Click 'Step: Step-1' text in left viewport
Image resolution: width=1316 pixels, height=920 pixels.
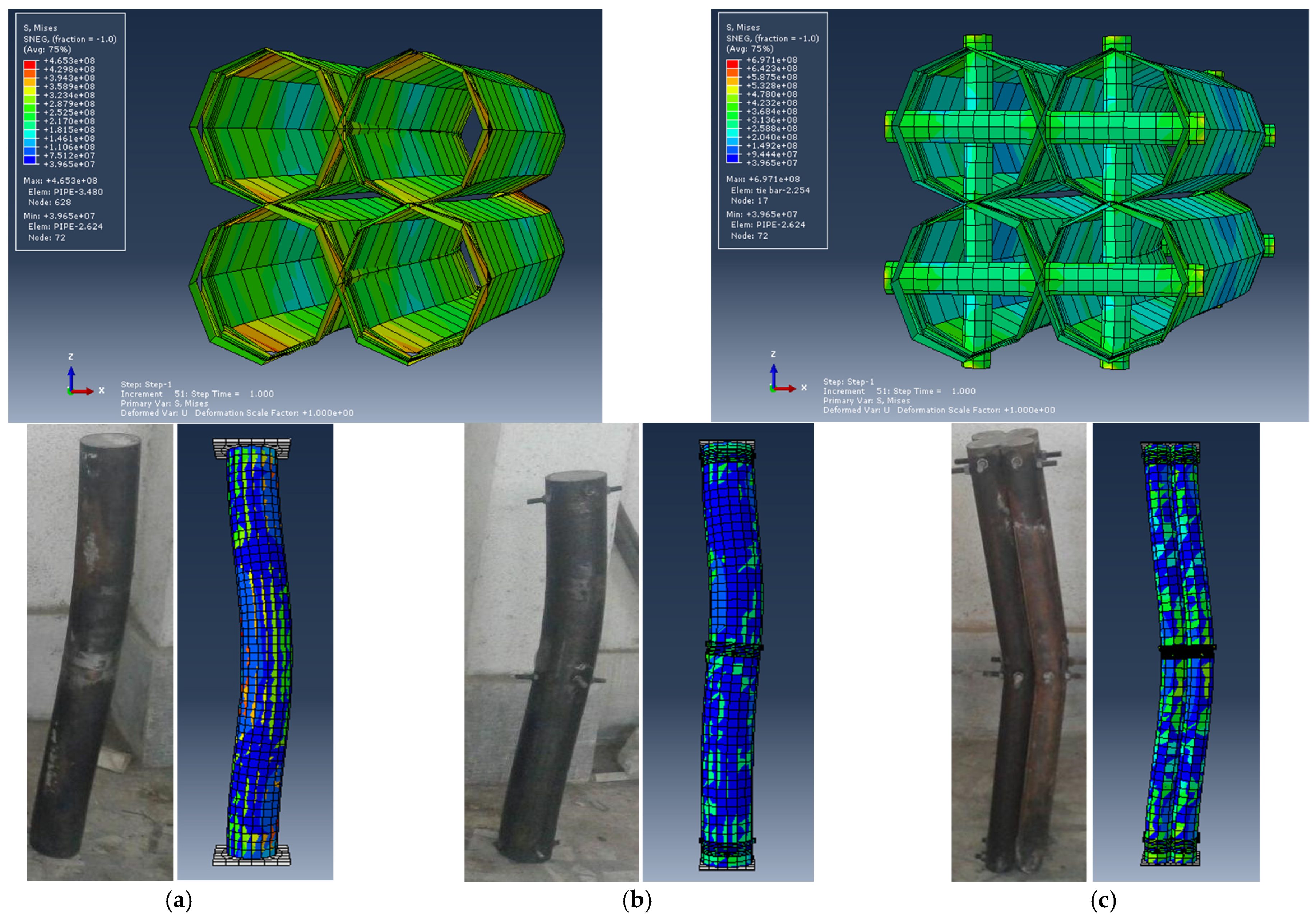(146, 384)
